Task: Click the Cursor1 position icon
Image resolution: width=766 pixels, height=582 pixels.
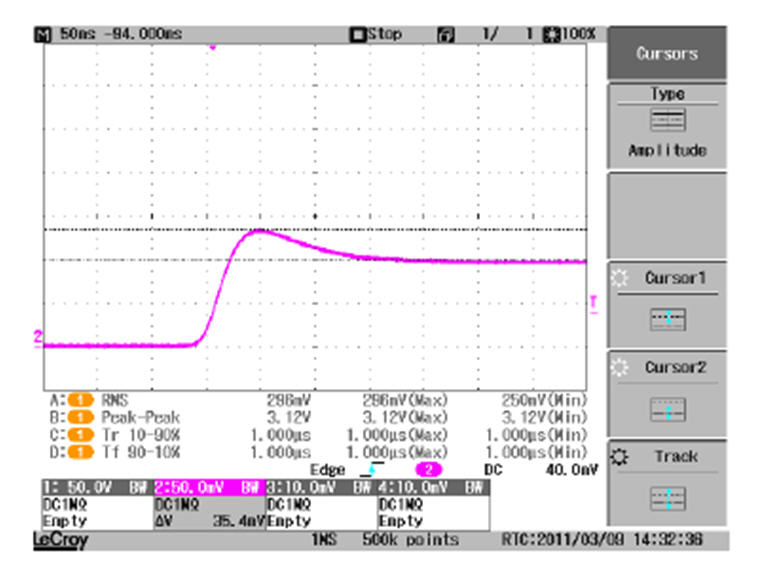Action: click(668, 319)
